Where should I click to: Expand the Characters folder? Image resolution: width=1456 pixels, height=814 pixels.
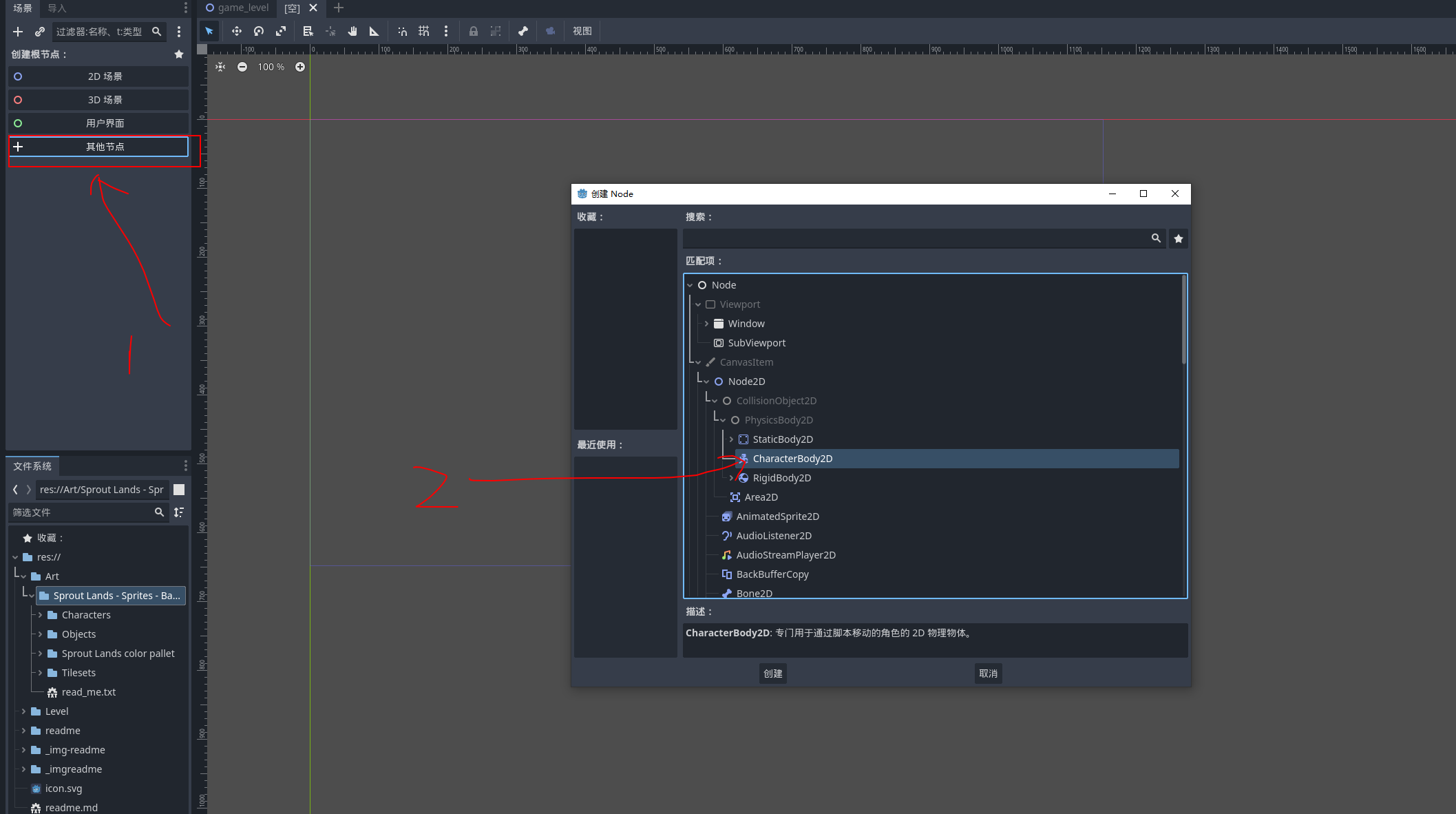tap(40, 615)
